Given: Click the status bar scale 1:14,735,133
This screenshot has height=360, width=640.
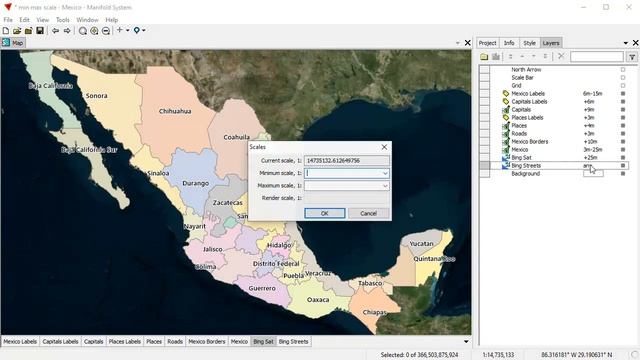Looking at the screenshot, I should [498, 355].
